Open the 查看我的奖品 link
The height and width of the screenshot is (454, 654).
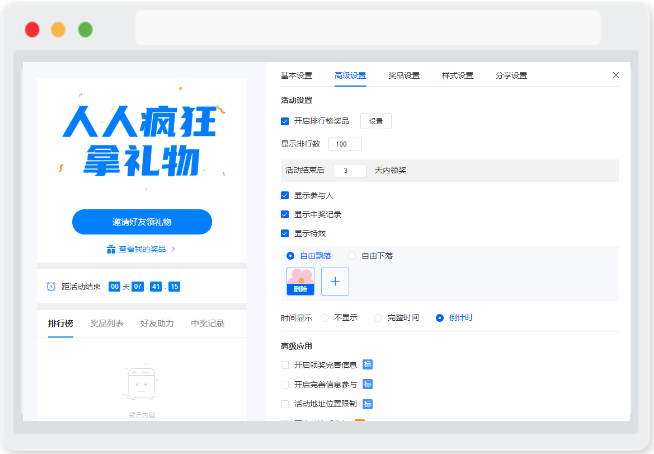click(142, 249)
